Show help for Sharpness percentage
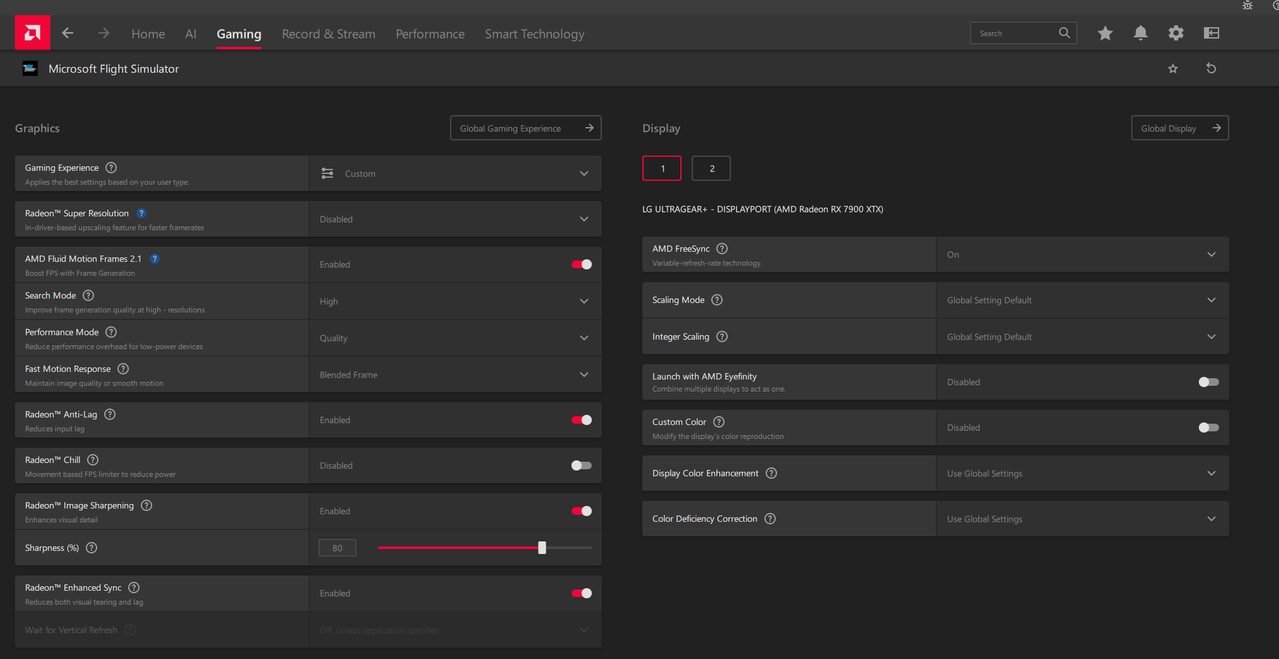The image size is (1279, 659). click(92, 548)
